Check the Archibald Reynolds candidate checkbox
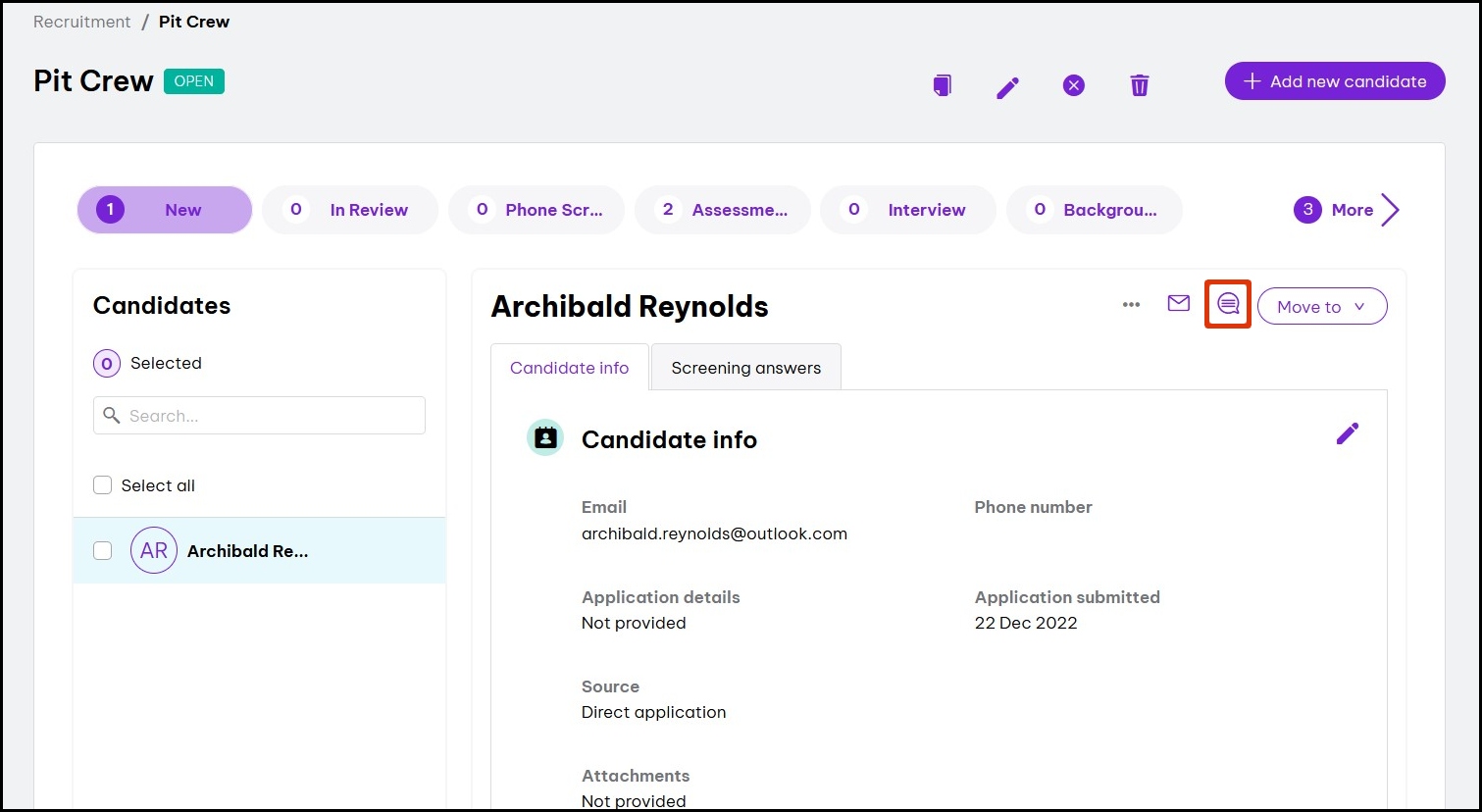This screenshot has height=812, width=1482. point(103,551)
